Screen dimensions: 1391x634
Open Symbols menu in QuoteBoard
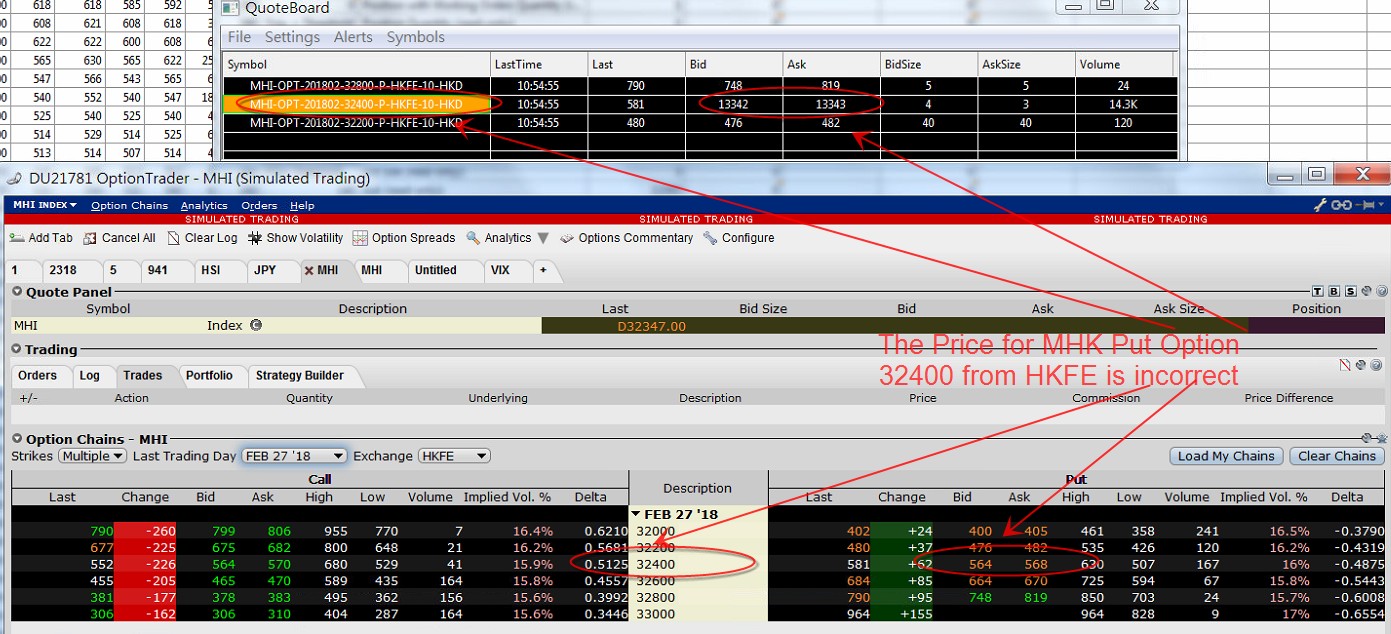[x=415, y=37]
